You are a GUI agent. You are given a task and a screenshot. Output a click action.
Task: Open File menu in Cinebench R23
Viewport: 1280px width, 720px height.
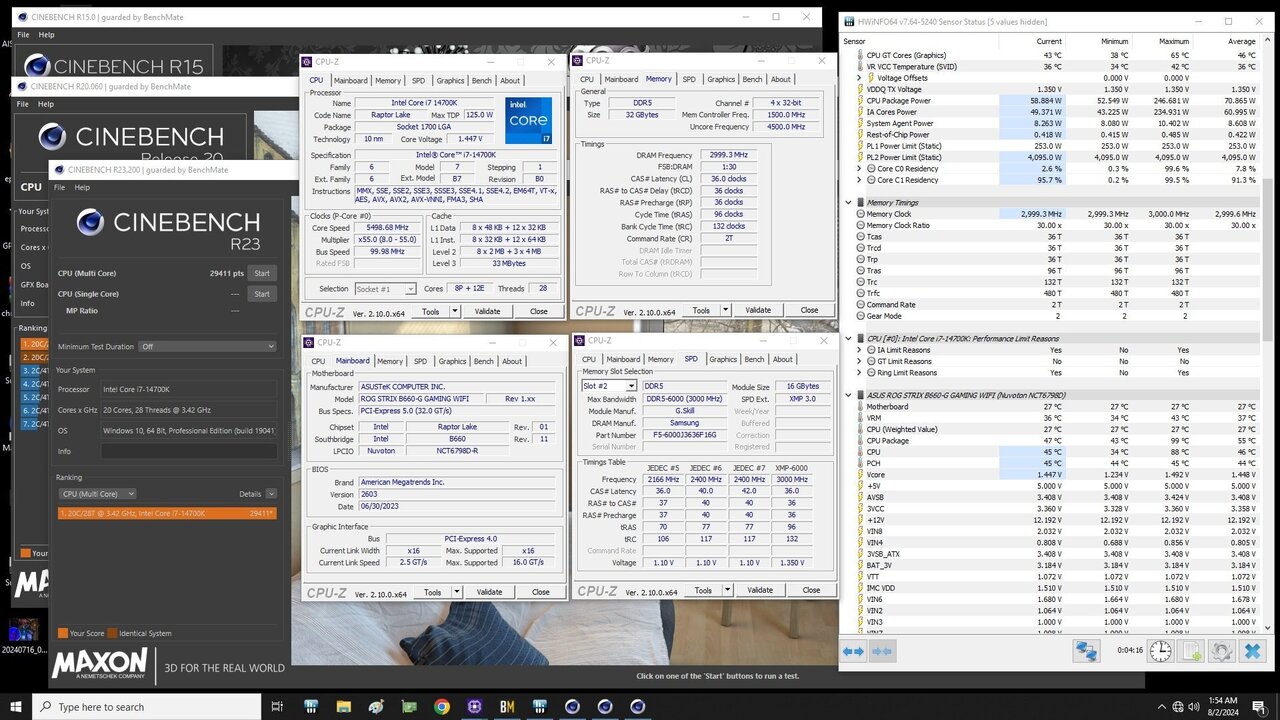[59, 187]
